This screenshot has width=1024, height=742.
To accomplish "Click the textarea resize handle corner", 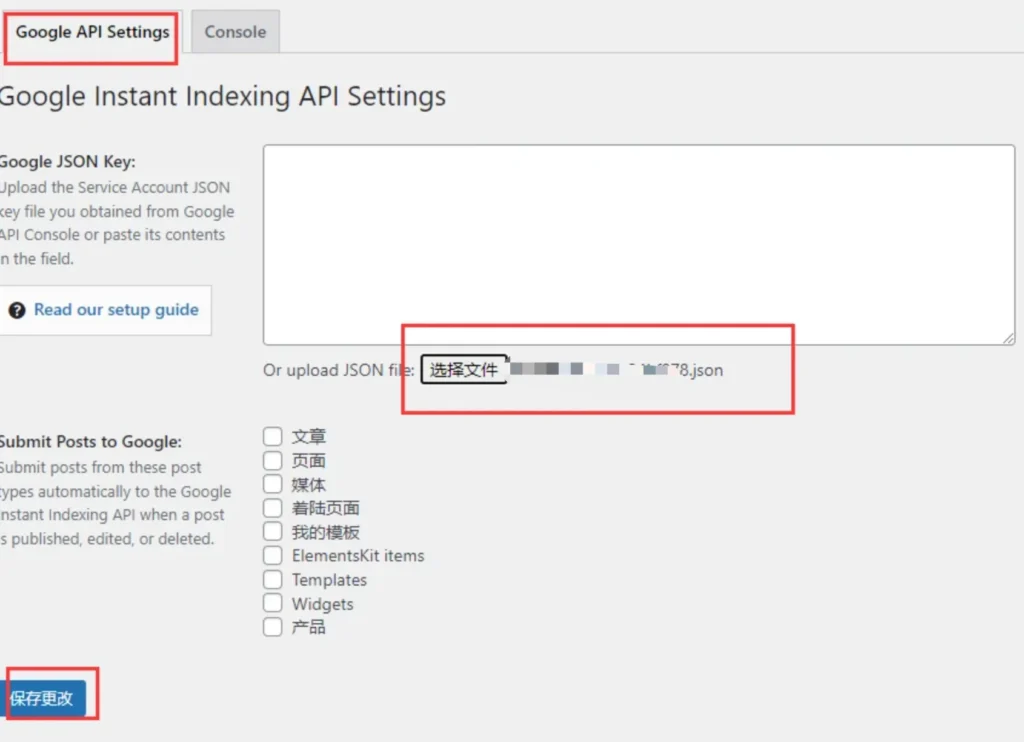I will click(1008, 338).
